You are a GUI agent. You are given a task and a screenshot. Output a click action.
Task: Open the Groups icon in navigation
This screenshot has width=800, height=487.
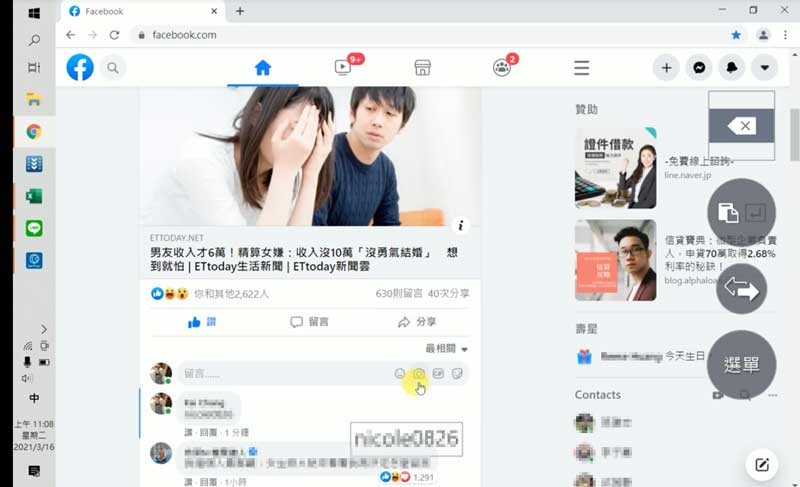[501, 68]
